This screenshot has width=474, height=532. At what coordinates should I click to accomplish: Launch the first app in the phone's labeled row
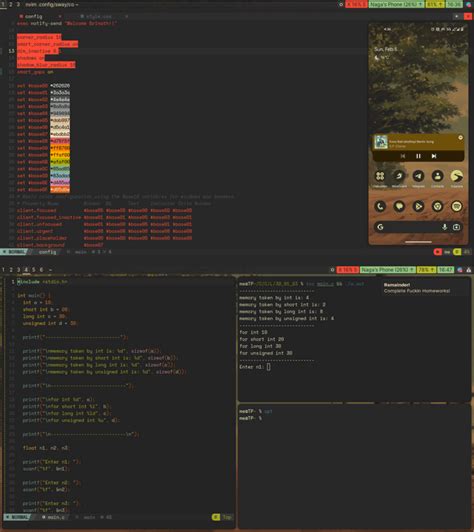380,176
